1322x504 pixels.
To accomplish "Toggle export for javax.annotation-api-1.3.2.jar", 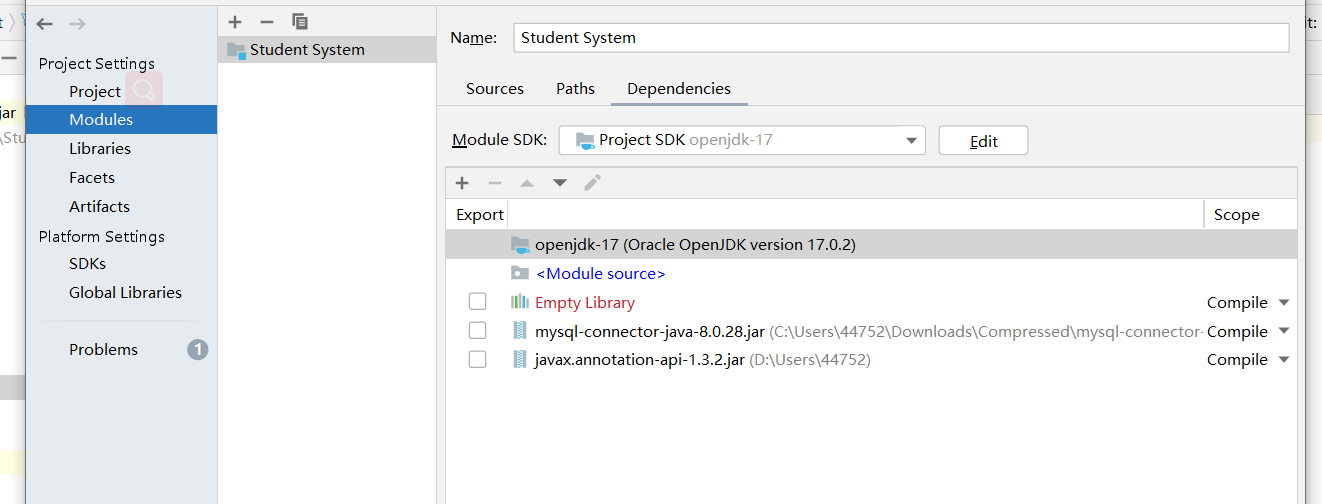I will pos(477,360).
